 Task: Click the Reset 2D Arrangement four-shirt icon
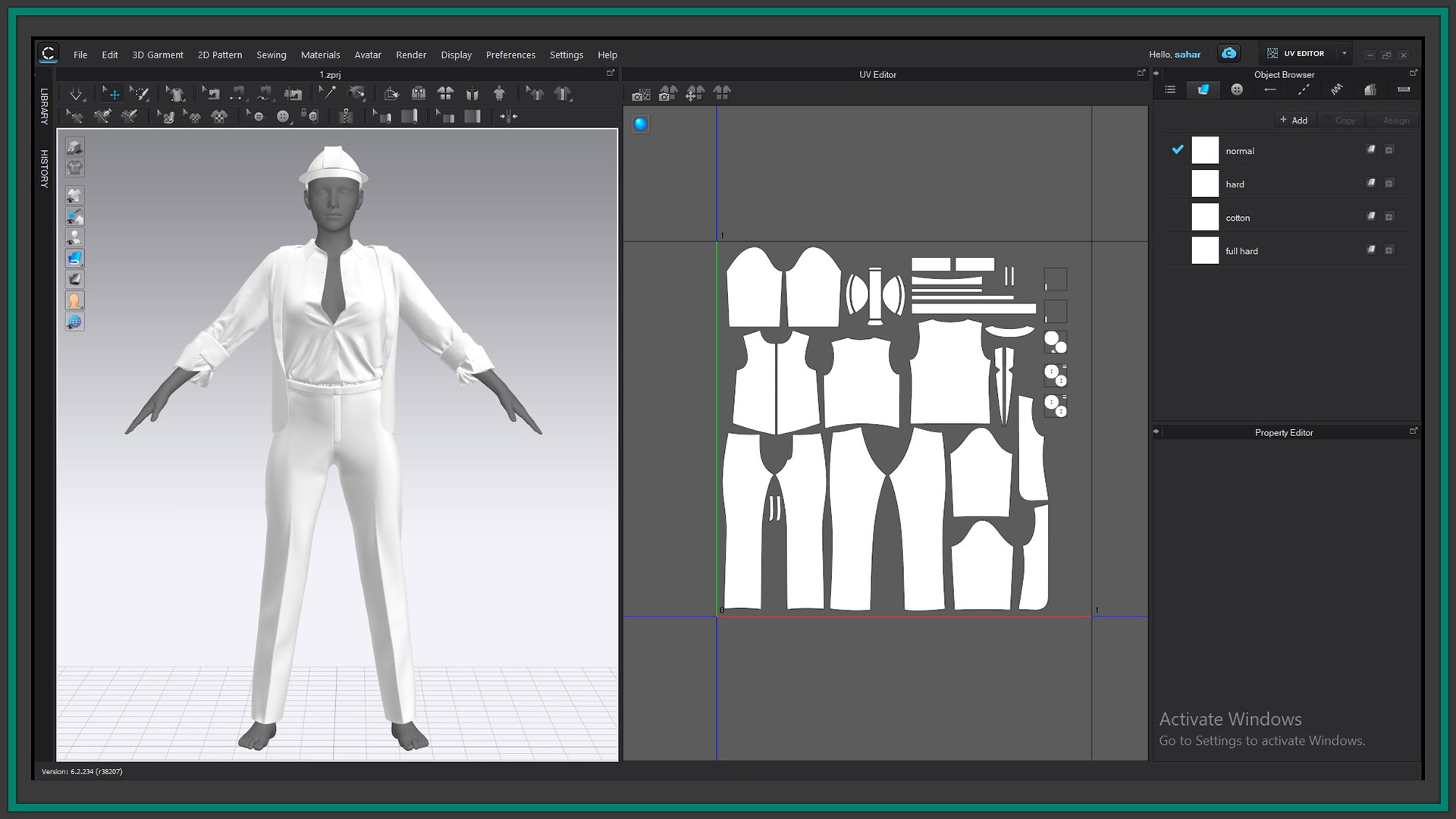pyautogui.click(x=445, y=94)
